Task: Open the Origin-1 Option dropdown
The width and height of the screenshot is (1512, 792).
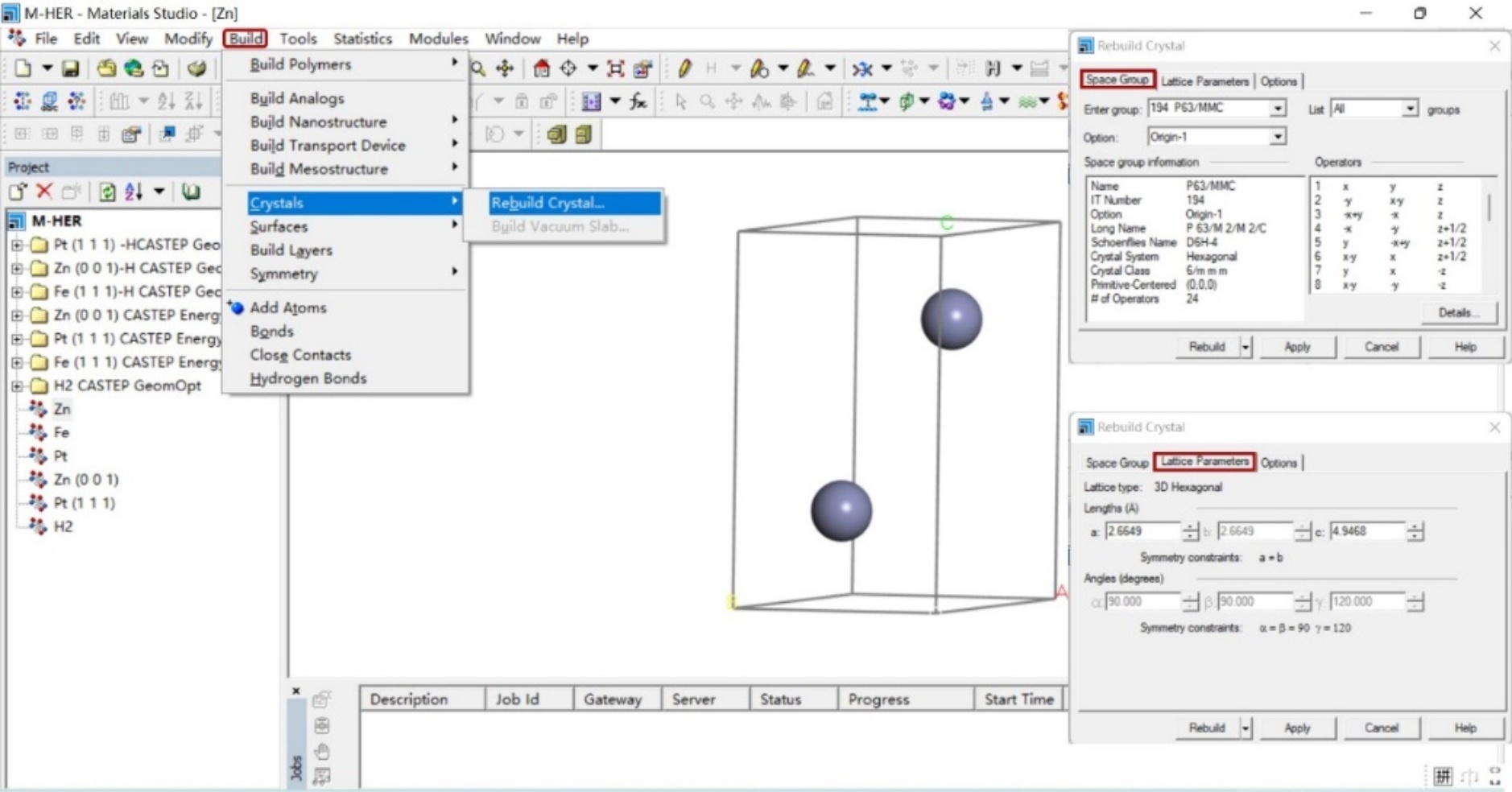Action: 1277,137
